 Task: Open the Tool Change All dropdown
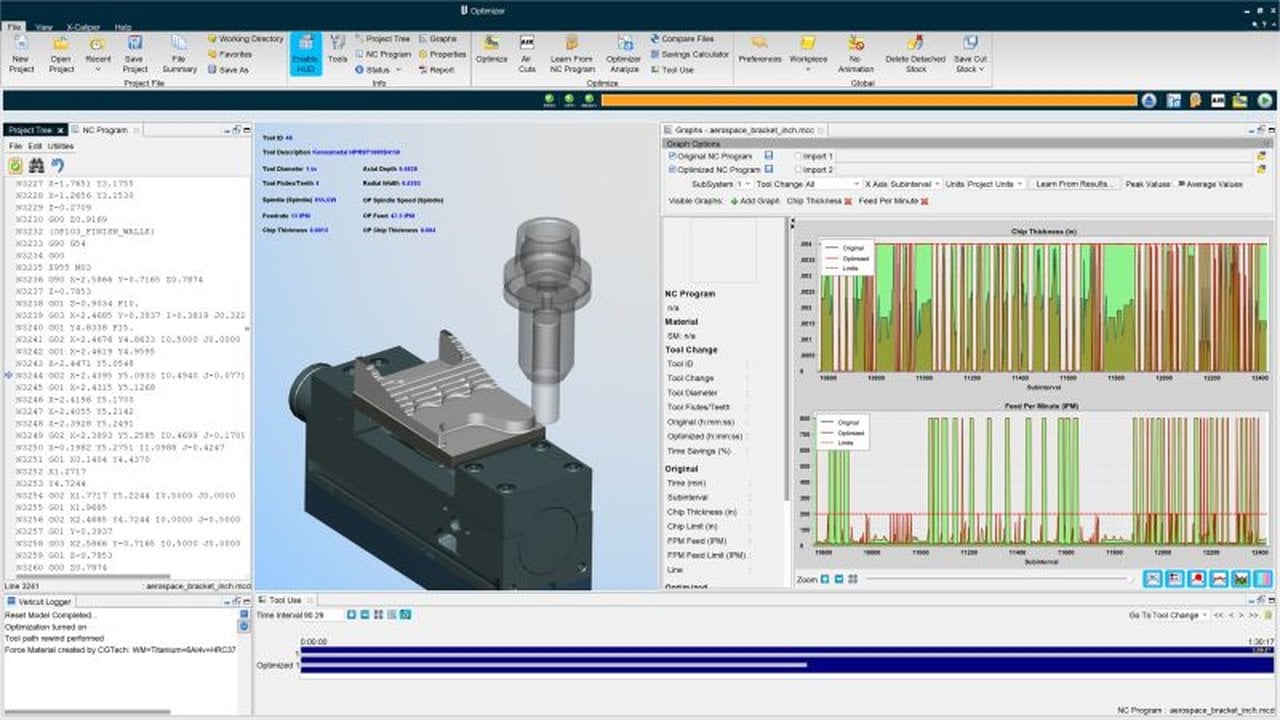(x=807, y=184)
